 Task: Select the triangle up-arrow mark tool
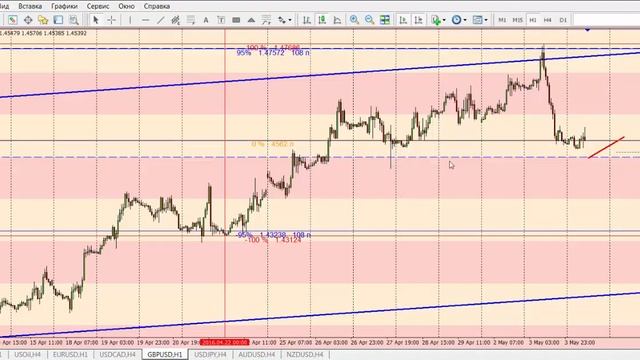(x=251, y=20)
